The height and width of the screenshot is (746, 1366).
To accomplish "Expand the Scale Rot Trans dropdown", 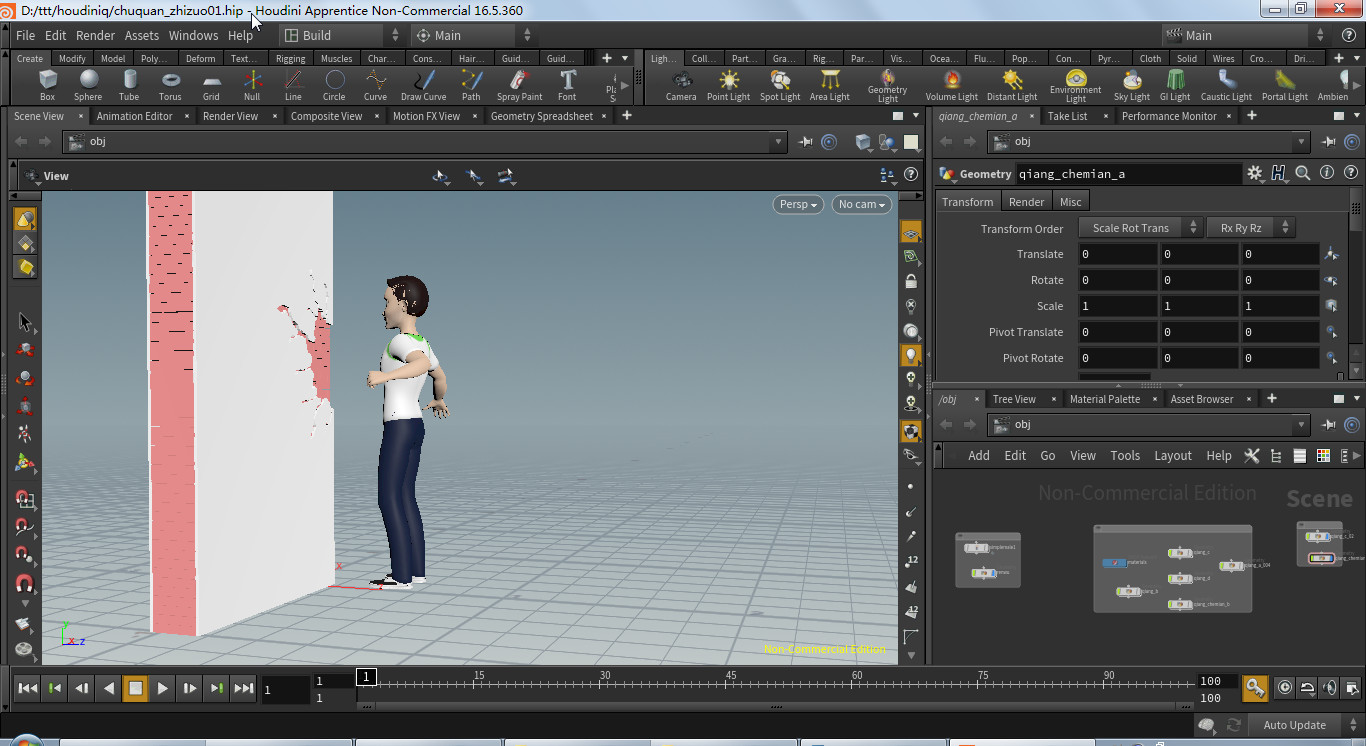I will pyautogui.click(x=1140, y=228).
